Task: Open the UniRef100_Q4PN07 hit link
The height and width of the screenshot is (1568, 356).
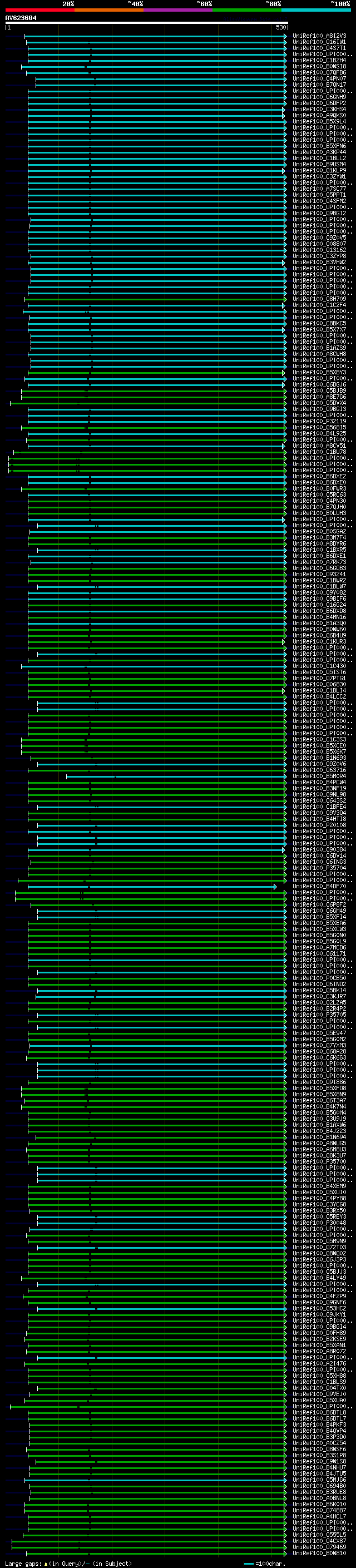Action: point(319,78)
